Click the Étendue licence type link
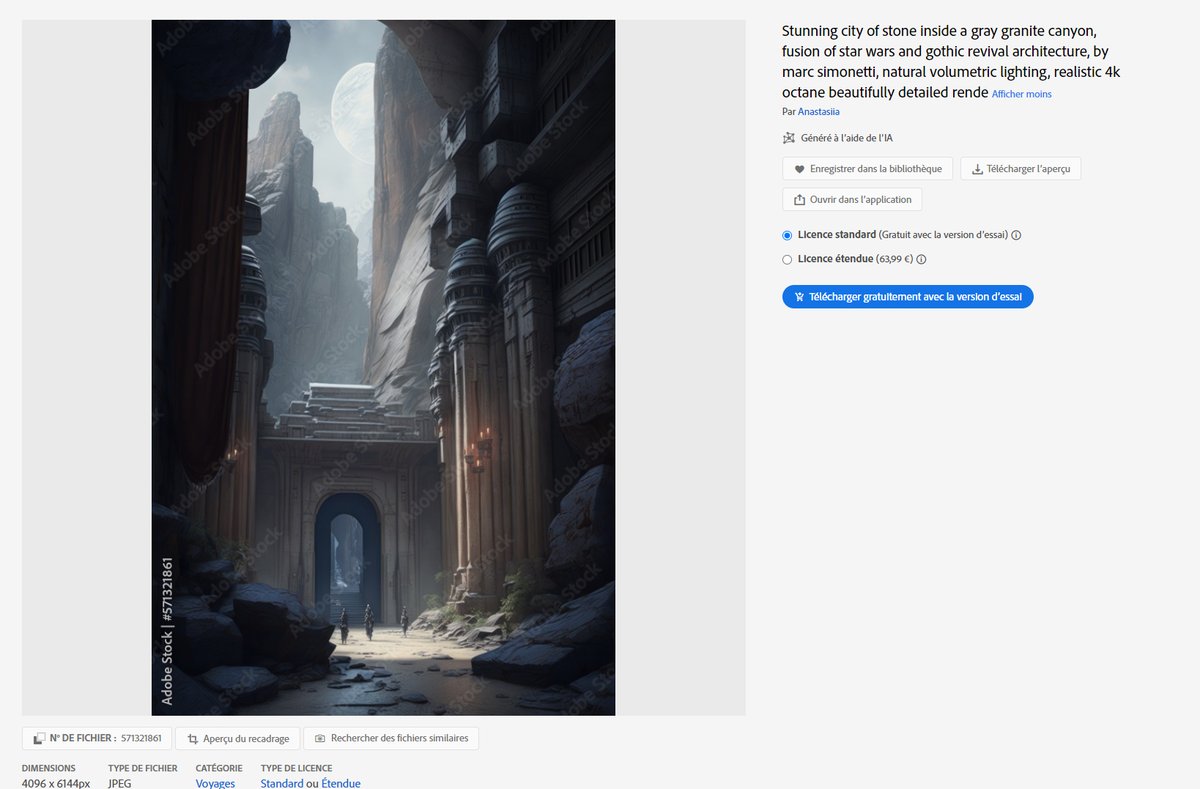 pos(341,783)
